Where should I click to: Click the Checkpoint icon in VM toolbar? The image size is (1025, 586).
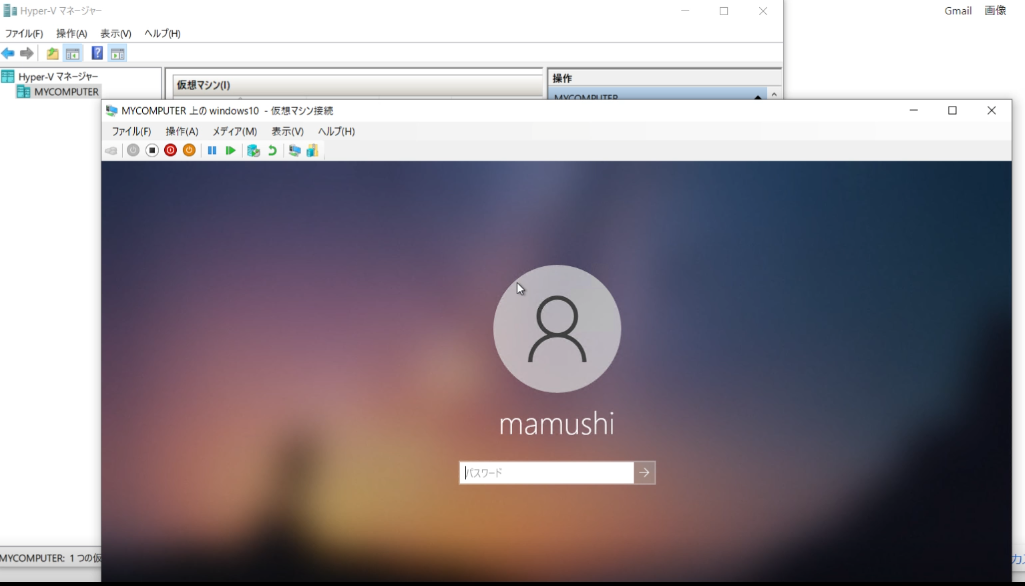253,150
